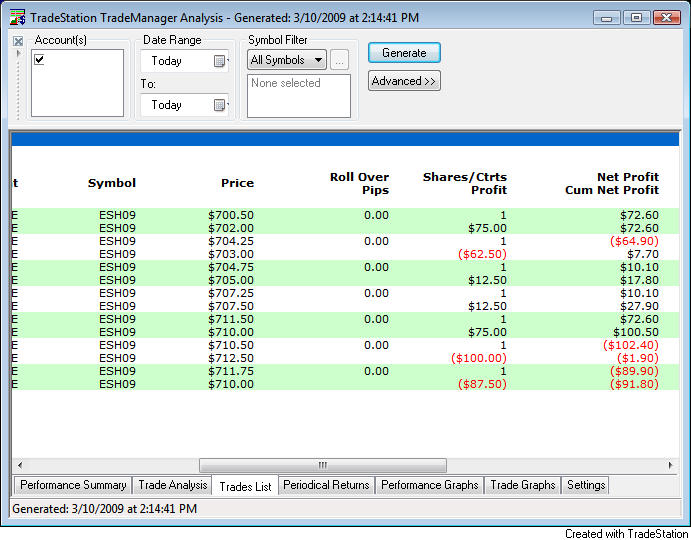
Task: Click ESH09 symbol in $712.50 row
Action: pyautogui.click(x=117, y=358)
